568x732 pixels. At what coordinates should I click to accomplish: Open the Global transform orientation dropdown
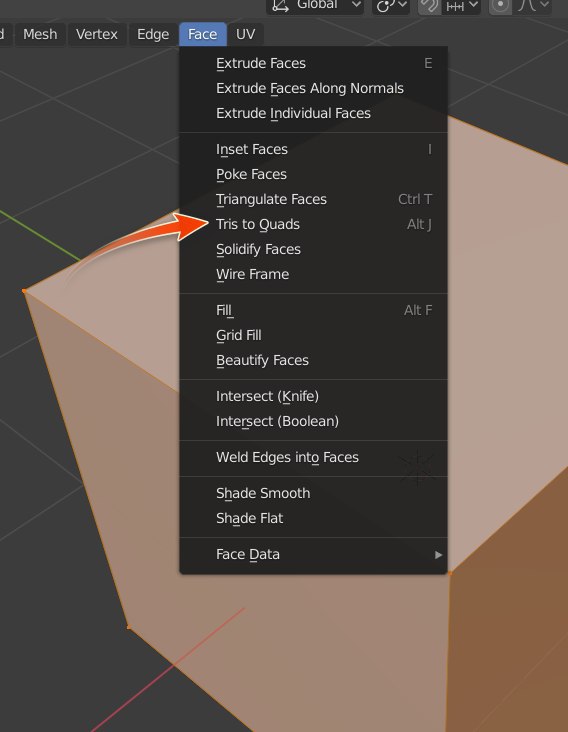[x=315, y=6]
